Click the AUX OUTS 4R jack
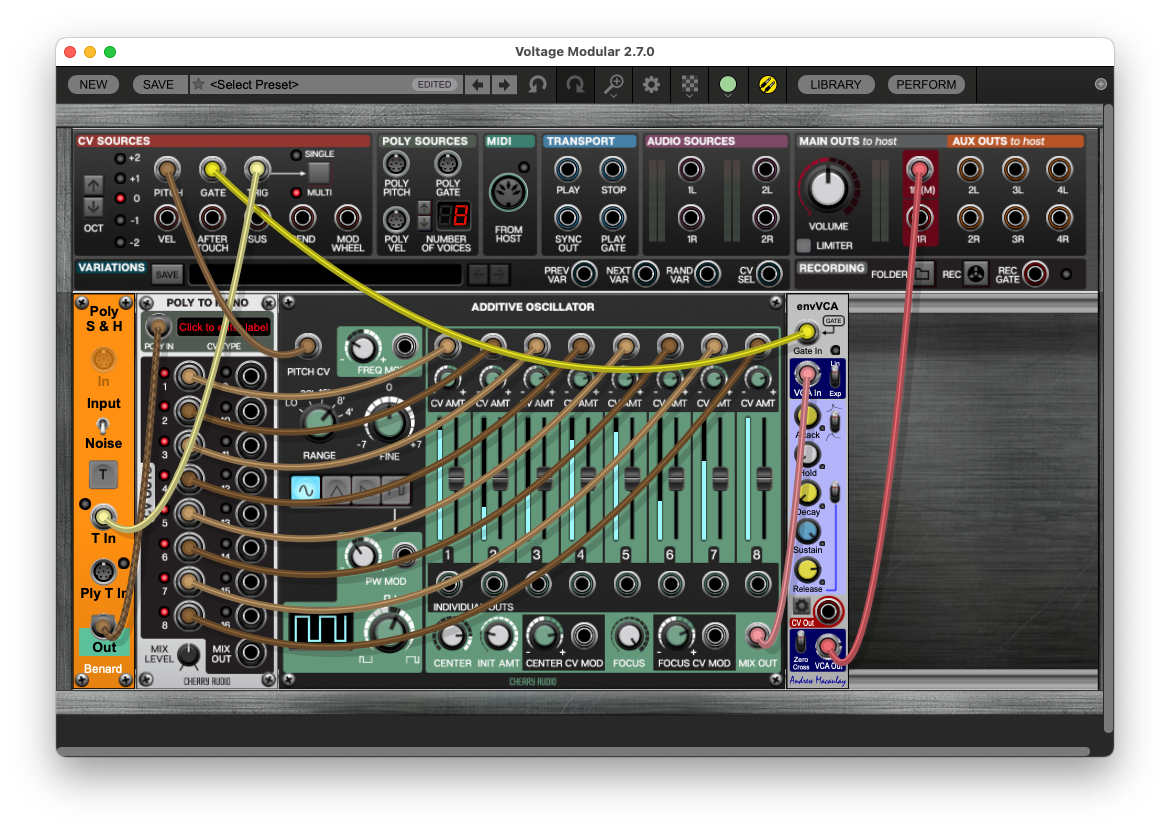Viewport: 1170px width, 831px height. click(1060, 219)
